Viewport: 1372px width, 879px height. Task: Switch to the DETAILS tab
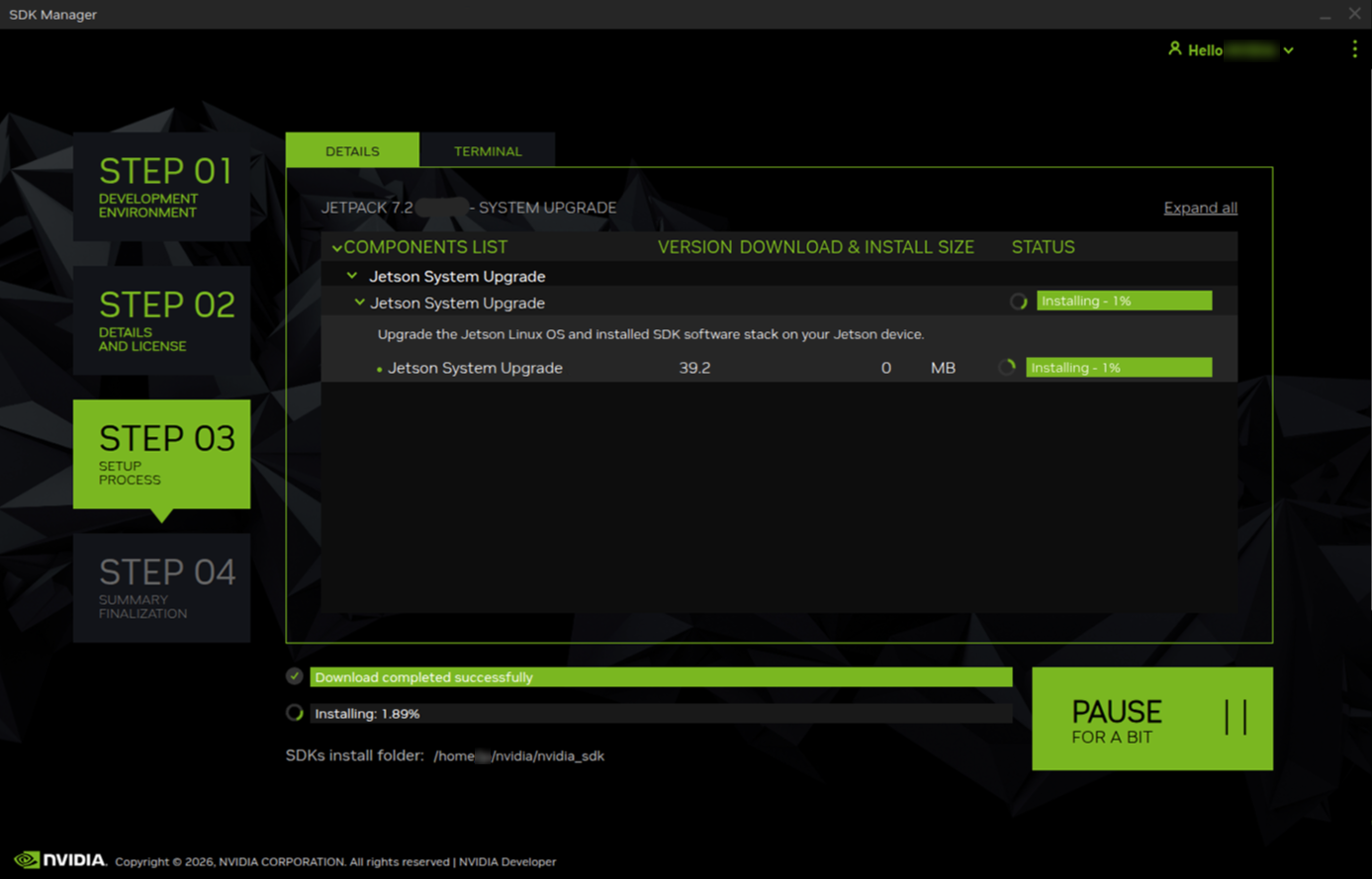coord(352,150)
